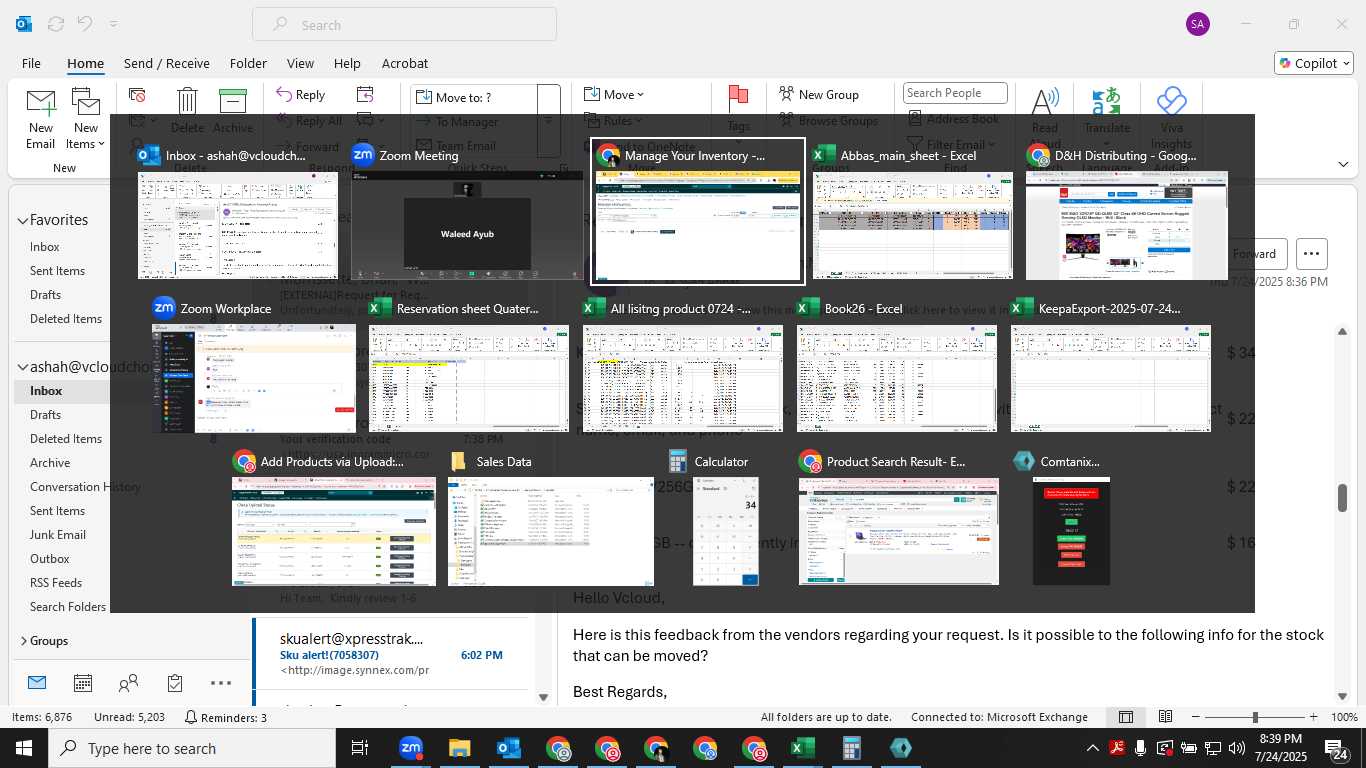
Task: Open the Folder ribbon tab
Action: (x=248, y=63)
